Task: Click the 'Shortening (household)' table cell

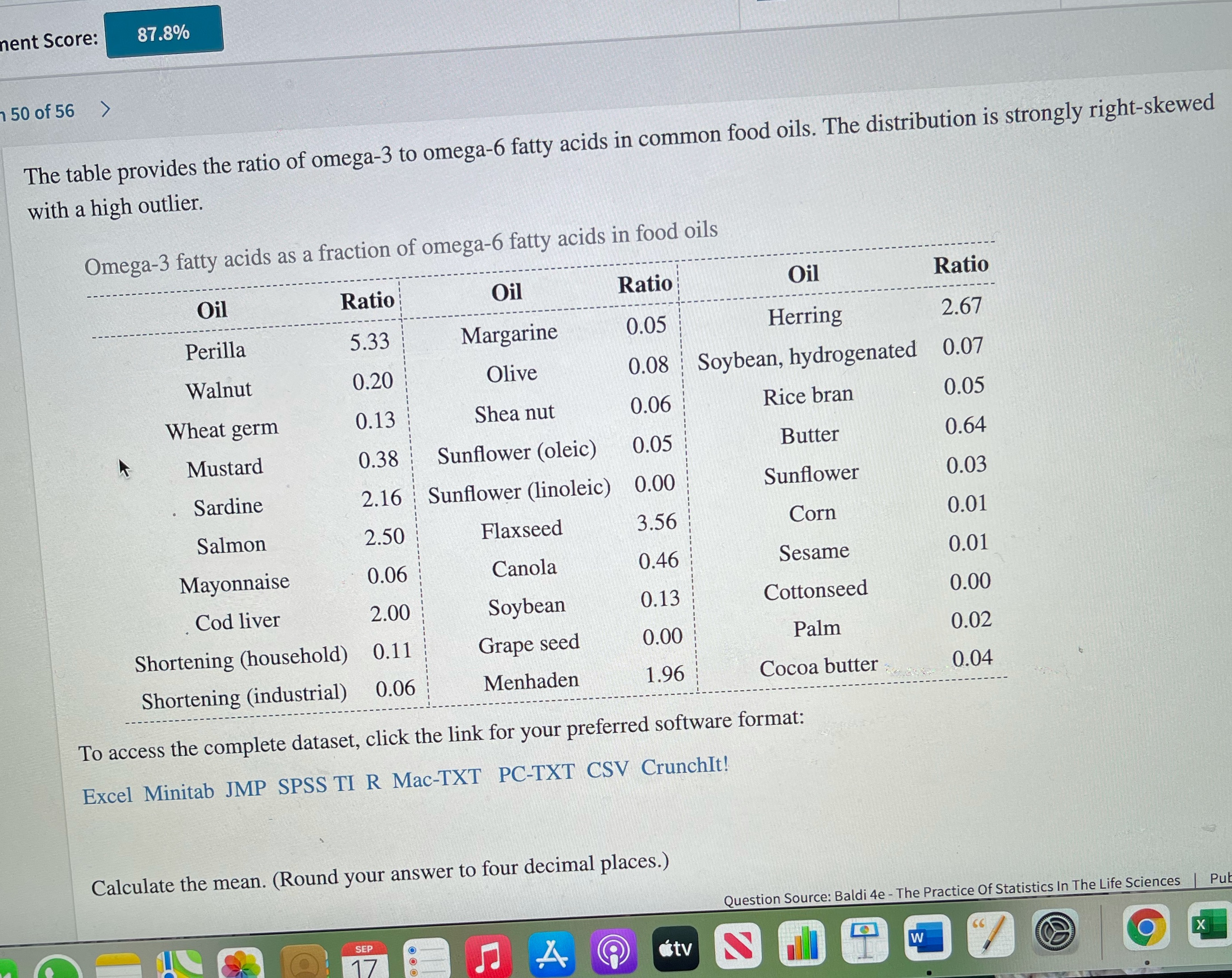Action: [241, 659]
